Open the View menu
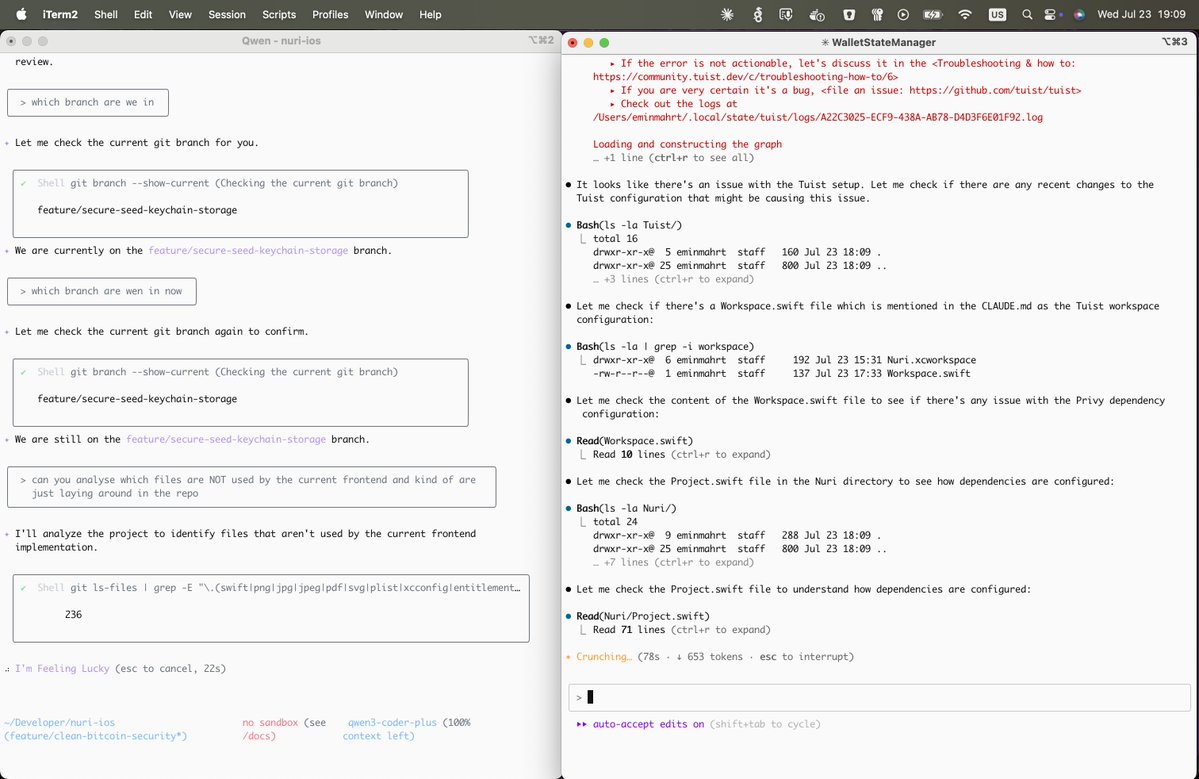Viewport: 1199px width, 779px height. [x=180, y=14]
